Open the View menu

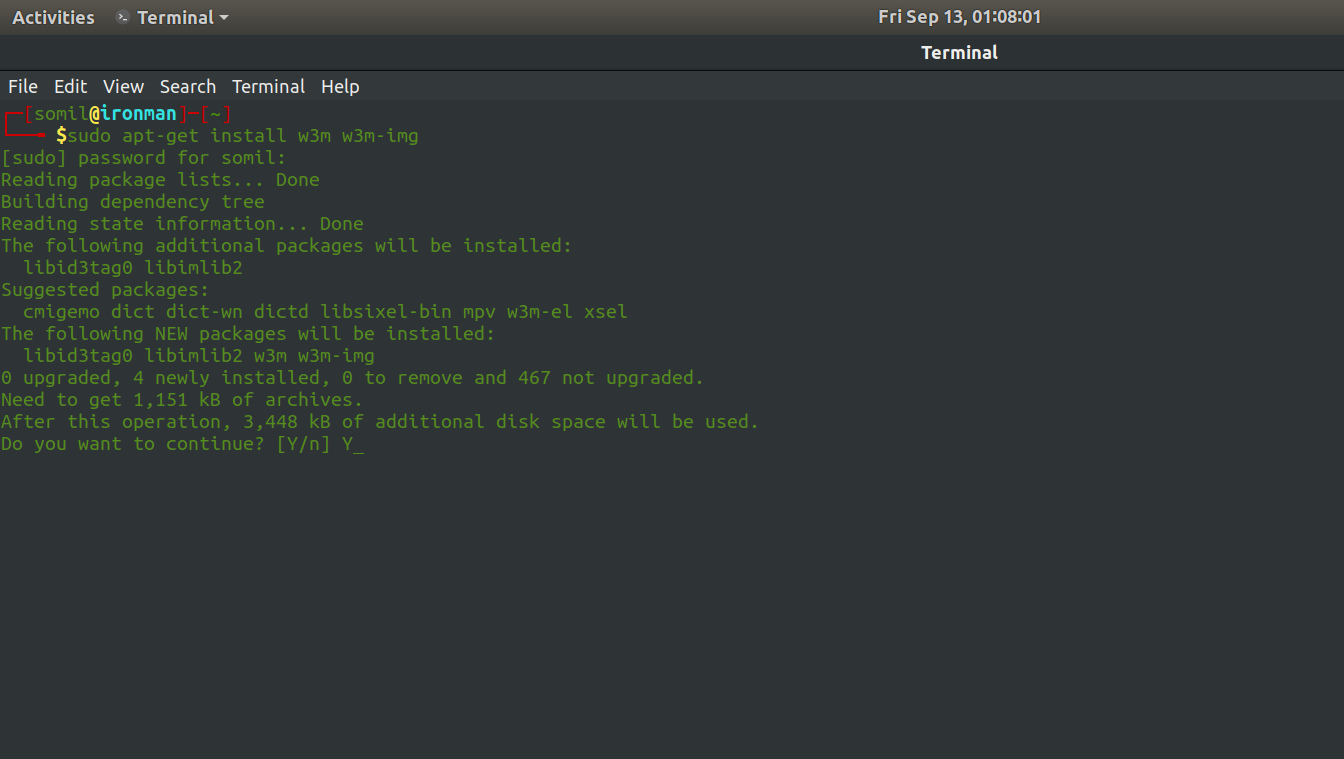click(x=123, y=87)
